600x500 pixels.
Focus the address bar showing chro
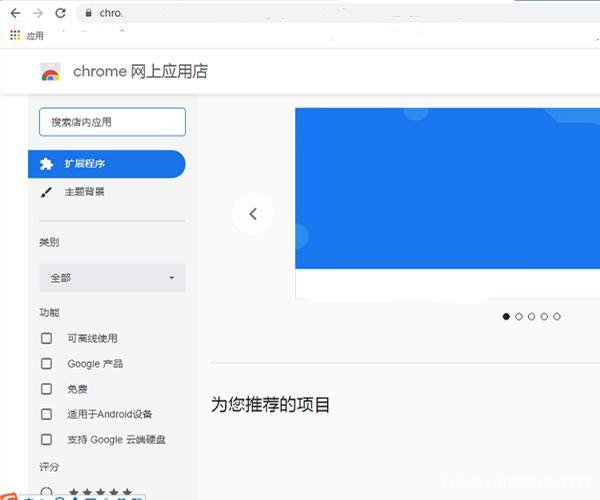click(x=337, y=13)
